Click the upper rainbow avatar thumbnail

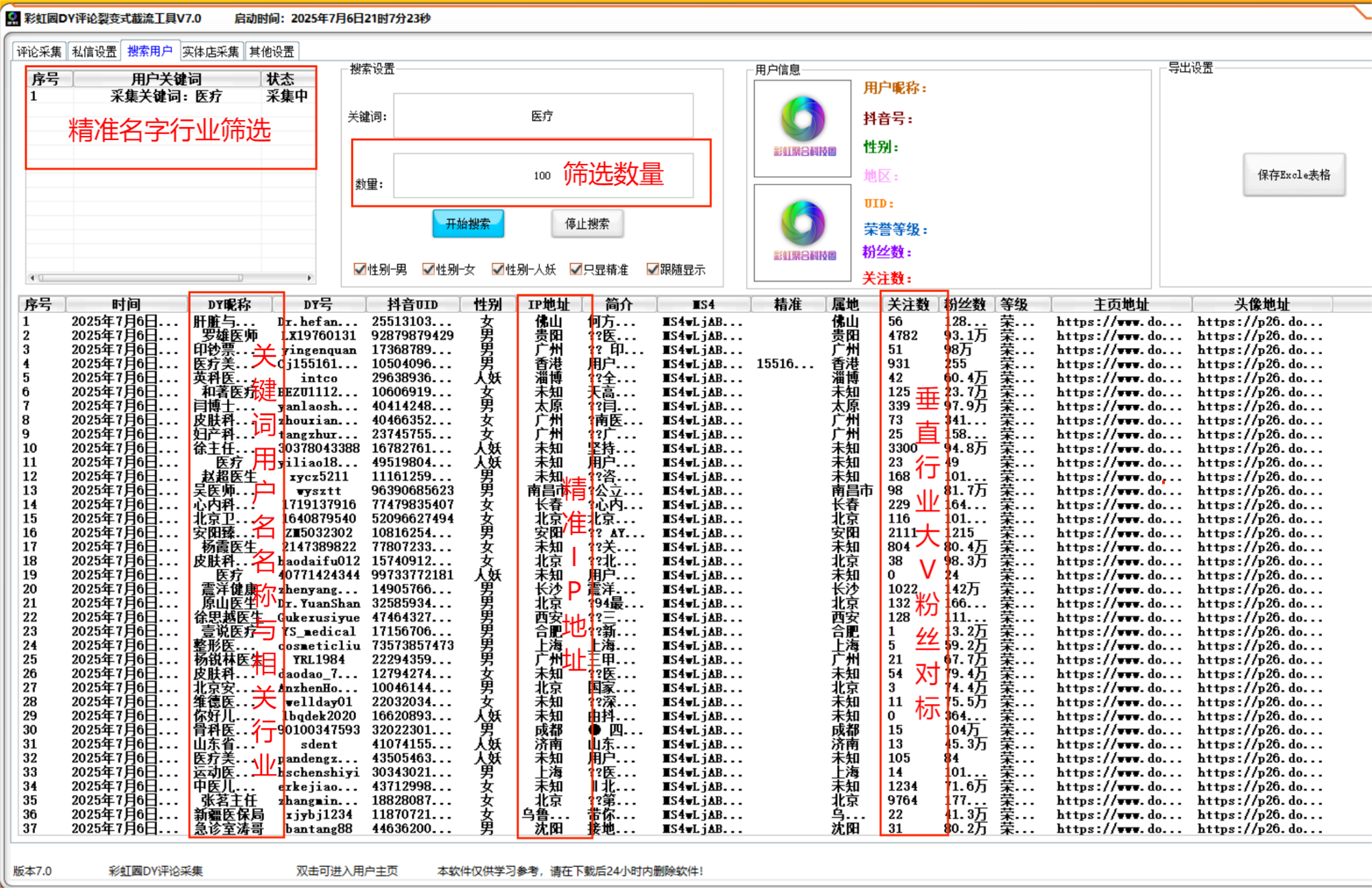[803, 128]
